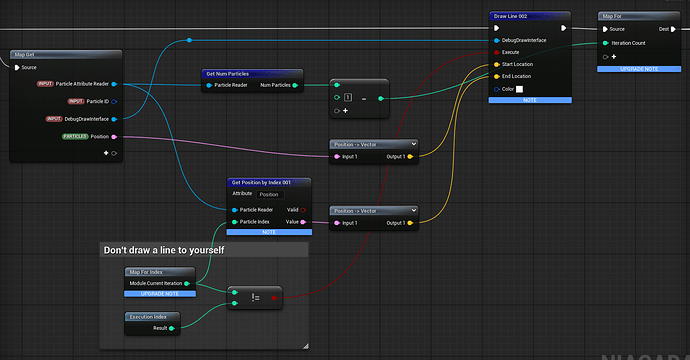Click the Color input pin on Draw Line 002
Viewport: 690px width, 360px height.
[496, 89]
